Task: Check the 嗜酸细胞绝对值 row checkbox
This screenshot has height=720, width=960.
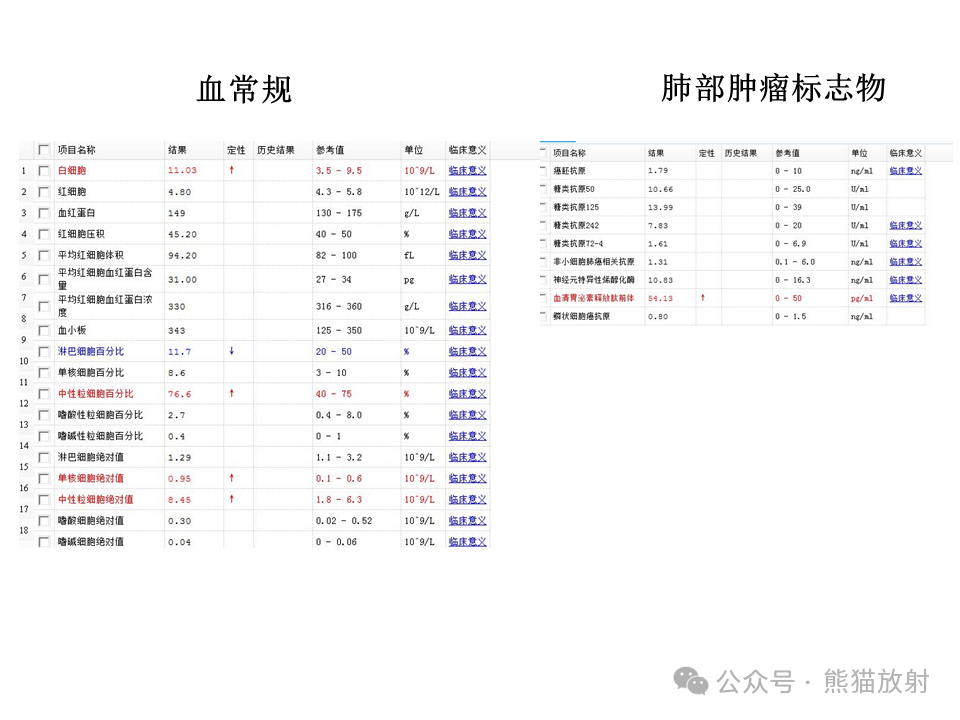Action: click(x=43, y=521)
